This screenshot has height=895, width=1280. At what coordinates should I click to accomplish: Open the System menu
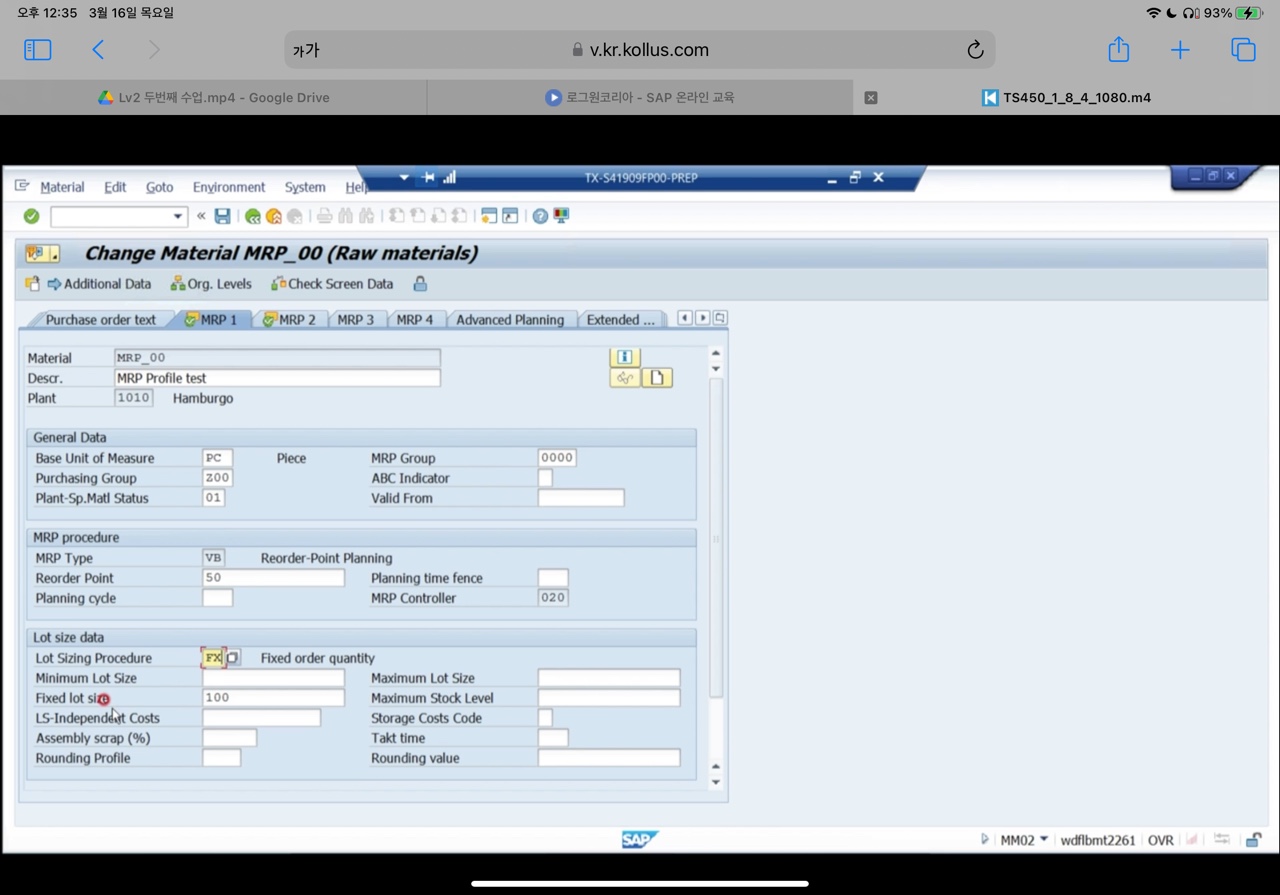point(305,187)
